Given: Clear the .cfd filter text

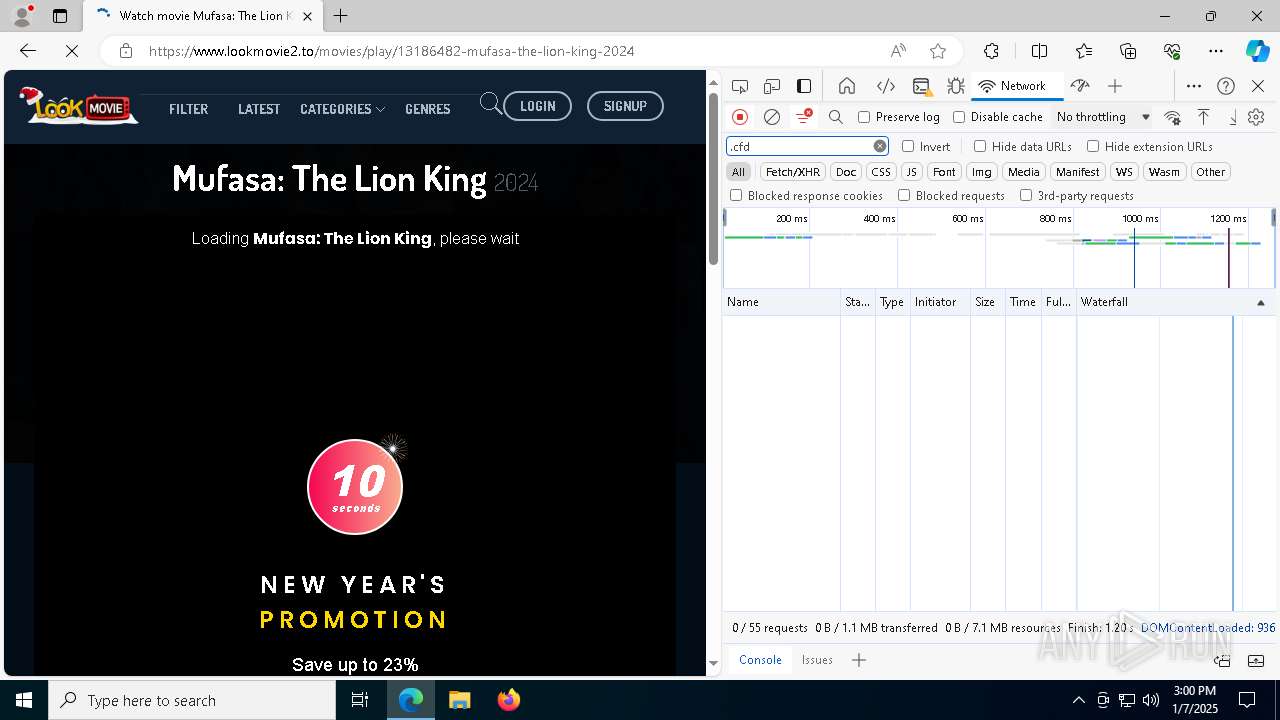Looking at the screenshot, I should point(880,146).
